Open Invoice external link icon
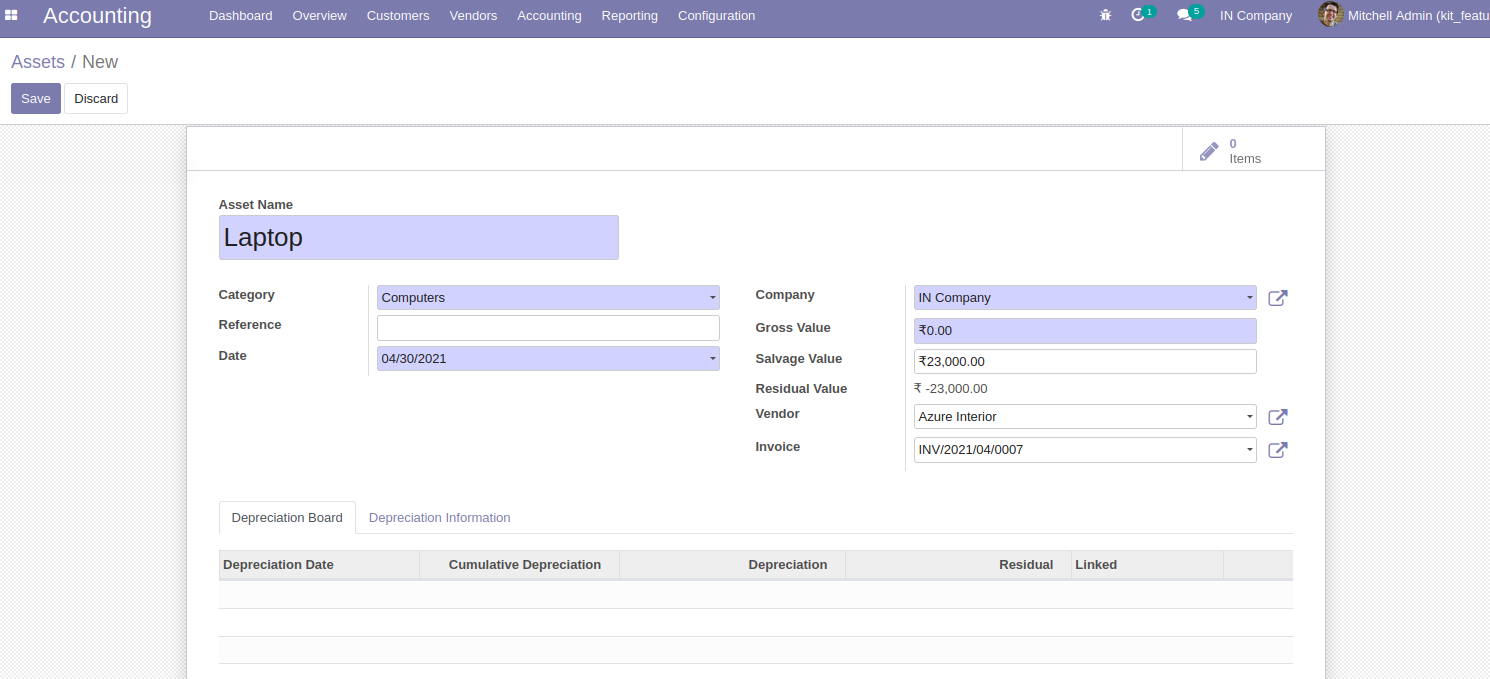Screen dimensions: 1490x679 1277,450
